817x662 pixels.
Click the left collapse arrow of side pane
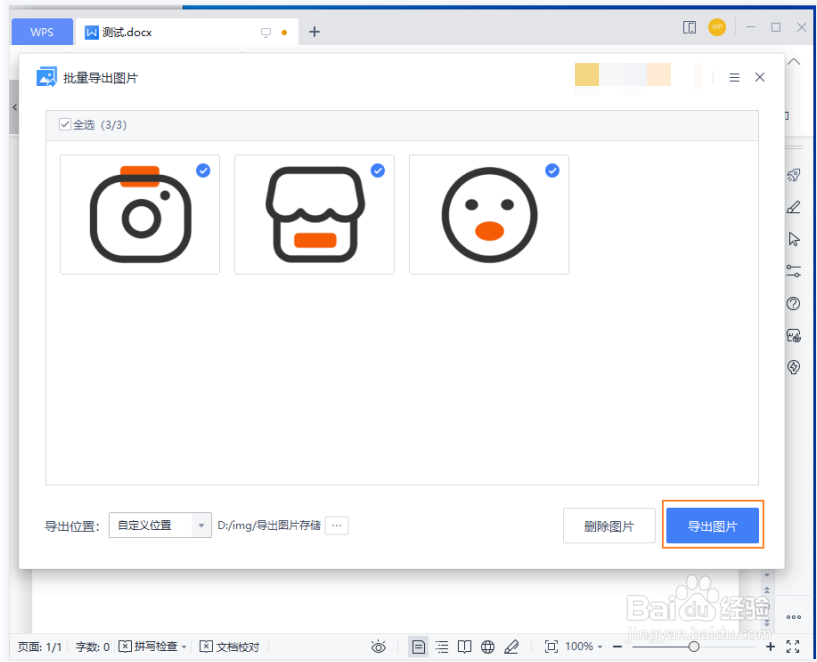pos(15,107)
